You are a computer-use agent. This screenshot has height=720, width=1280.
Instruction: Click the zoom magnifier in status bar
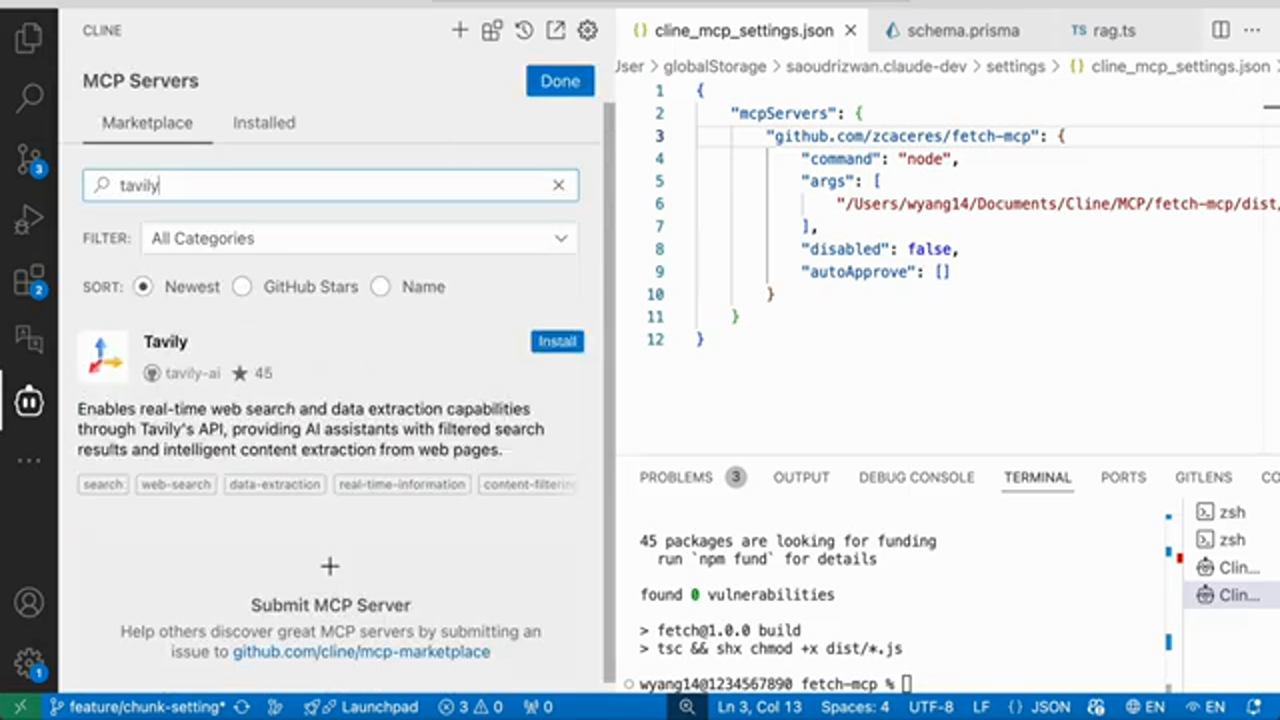(x=687, y=707)
